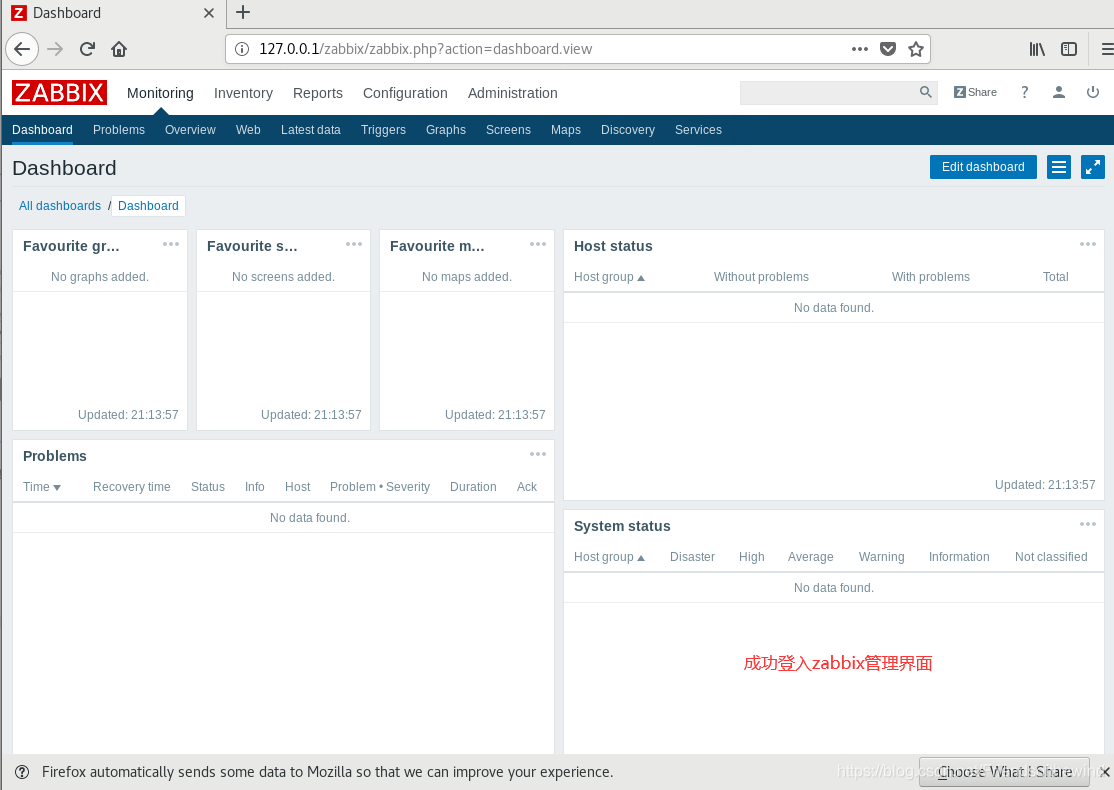
Task: Open the Firefox hamburger menu
Action: [1107, 49]
